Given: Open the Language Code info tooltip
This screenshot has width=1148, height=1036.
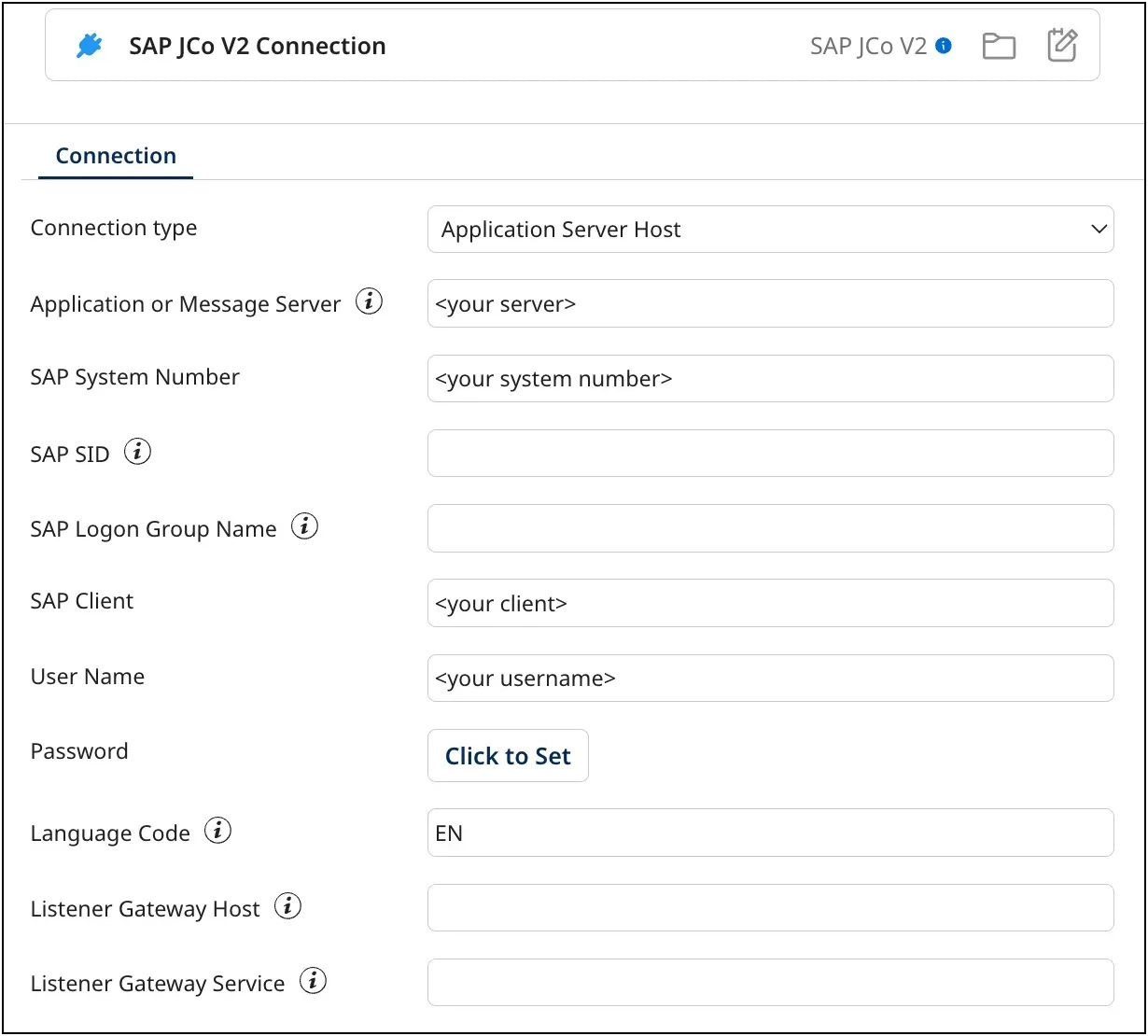Looking at the screenshot, I should pos(217,831).
